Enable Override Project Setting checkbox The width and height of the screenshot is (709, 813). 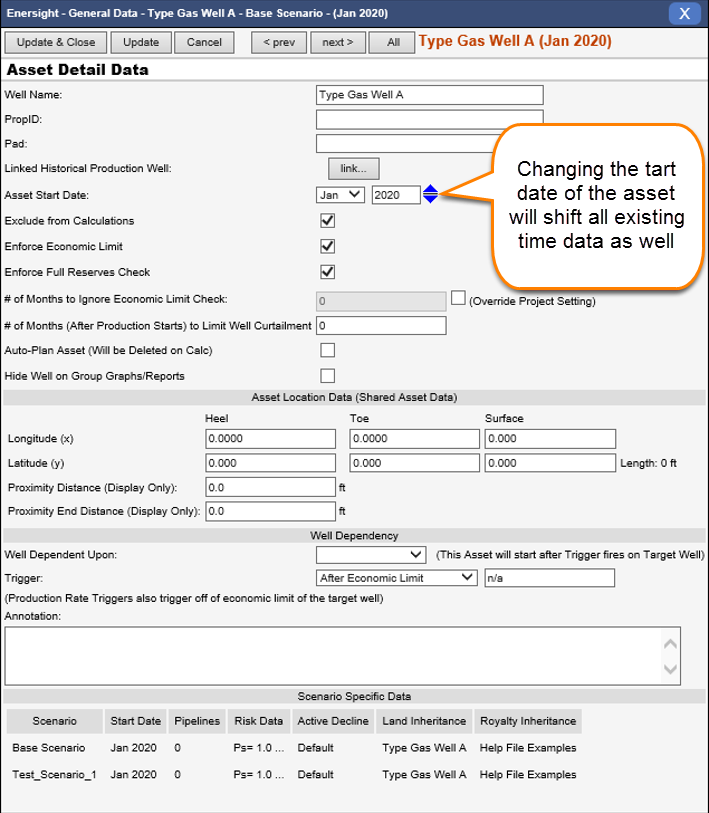[x=459, y=298]
